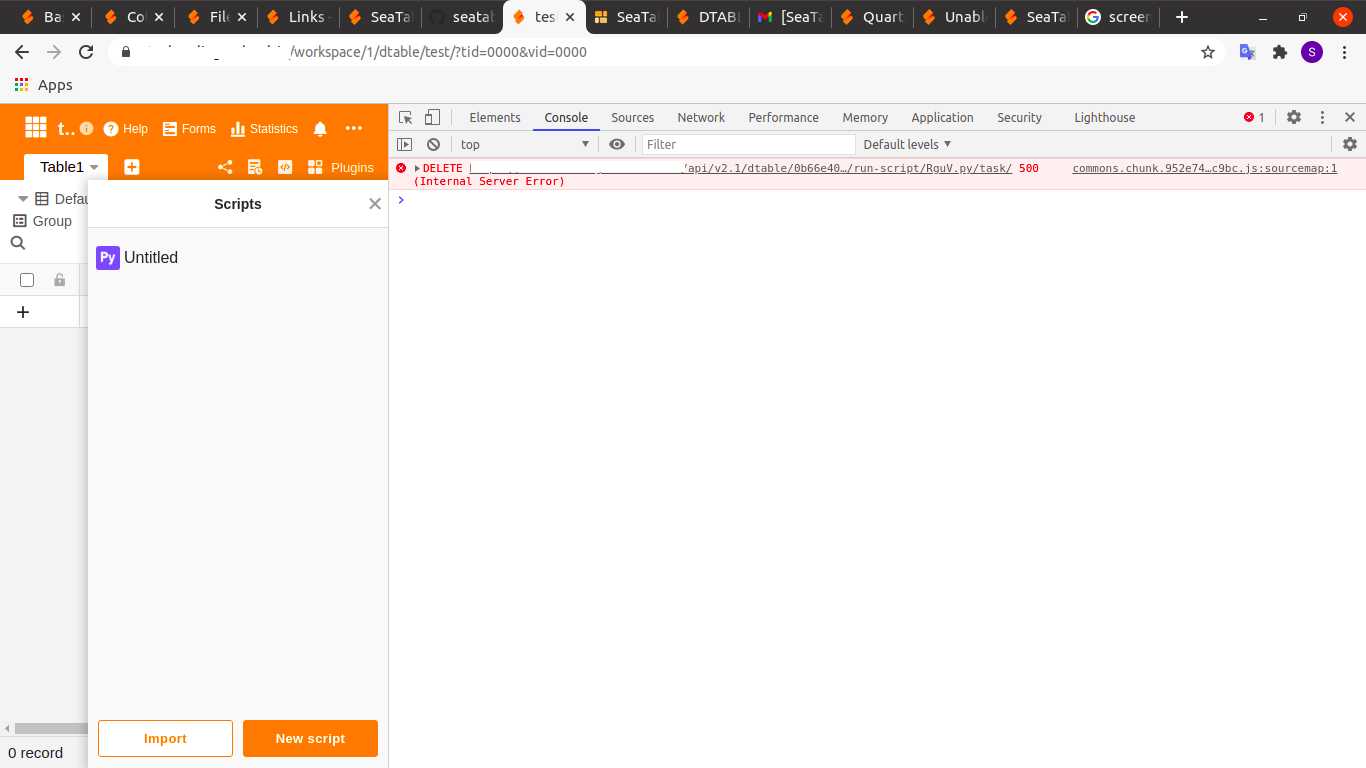Clear console with the ban icon

tap(433, 144)
